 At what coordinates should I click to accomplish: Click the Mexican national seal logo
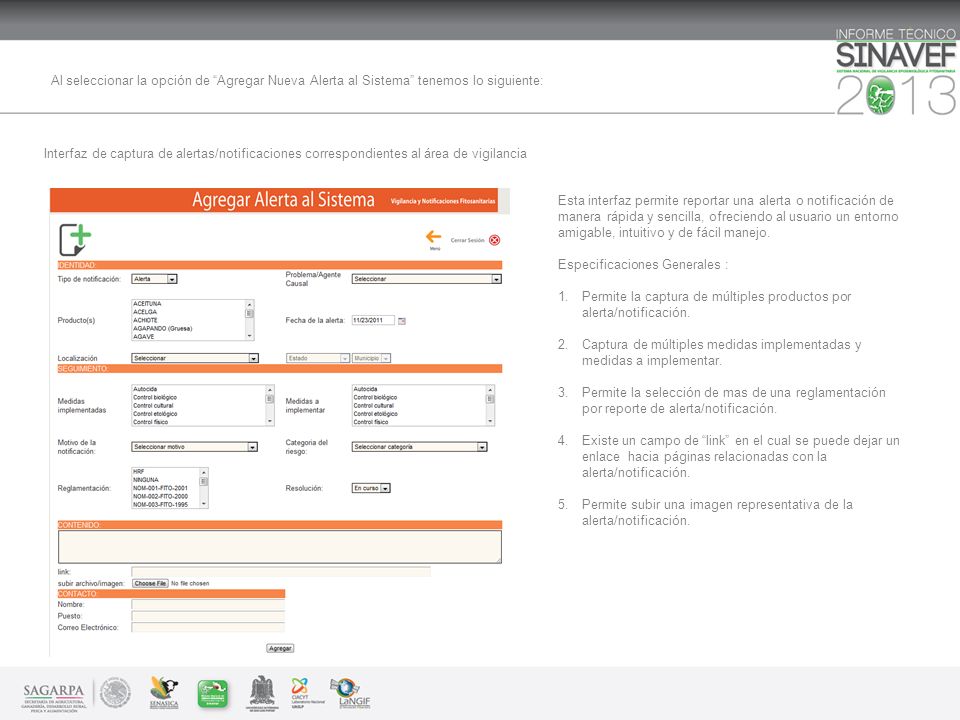coord(115,694)
